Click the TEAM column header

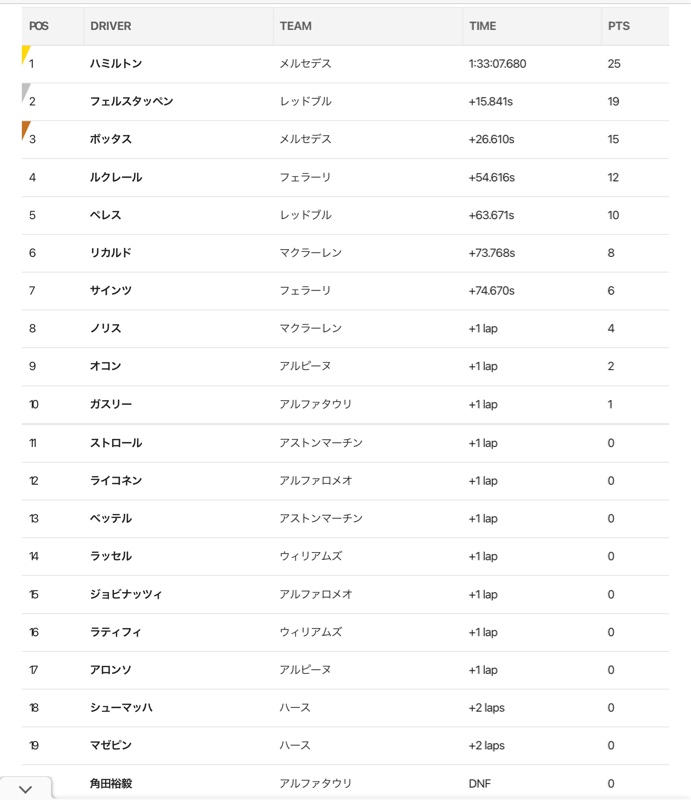(295, 26)
